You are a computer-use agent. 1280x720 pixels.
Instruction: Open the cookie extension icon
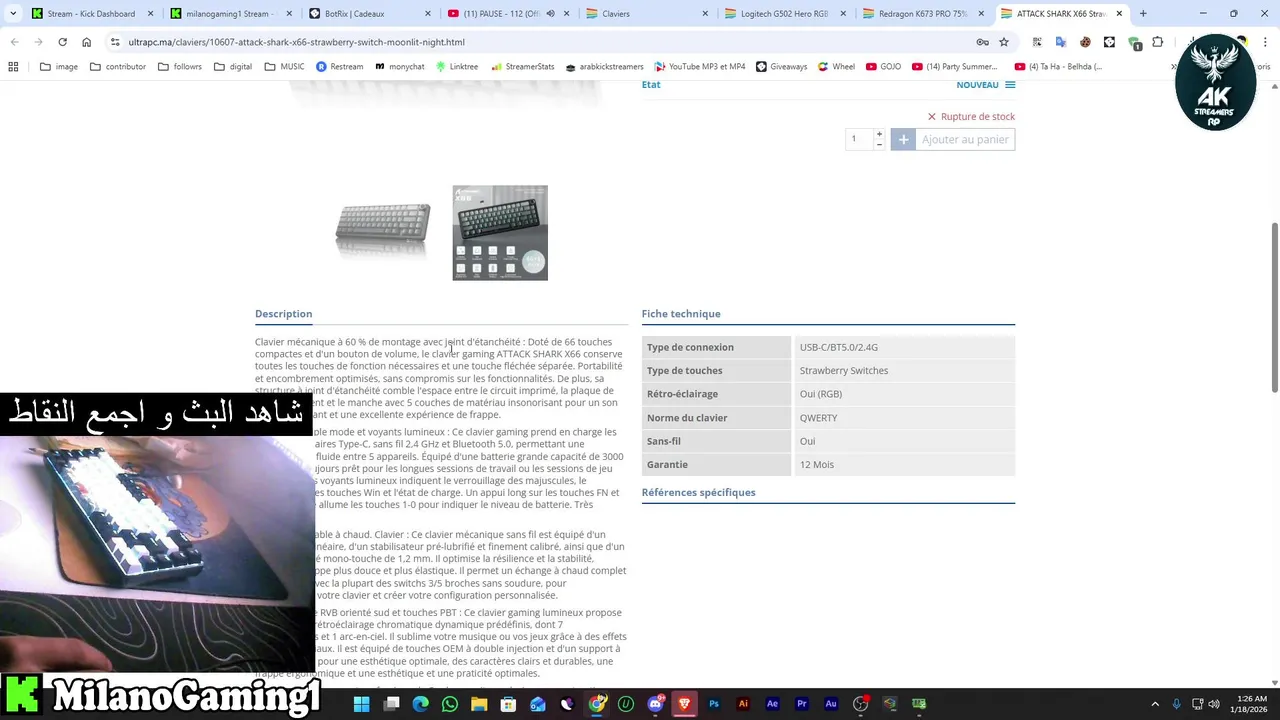[x=1085, y=42]
